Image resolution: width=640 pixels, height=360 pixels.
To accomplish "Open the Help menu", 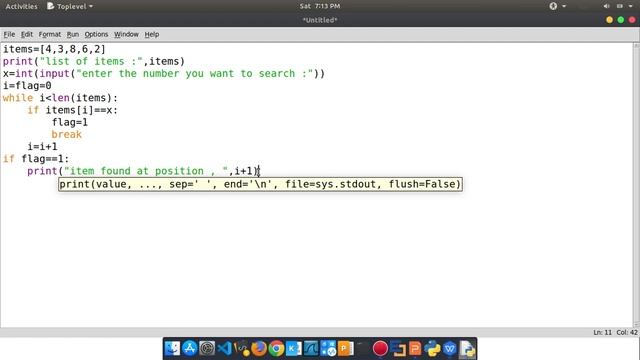I will click(152, 34).
